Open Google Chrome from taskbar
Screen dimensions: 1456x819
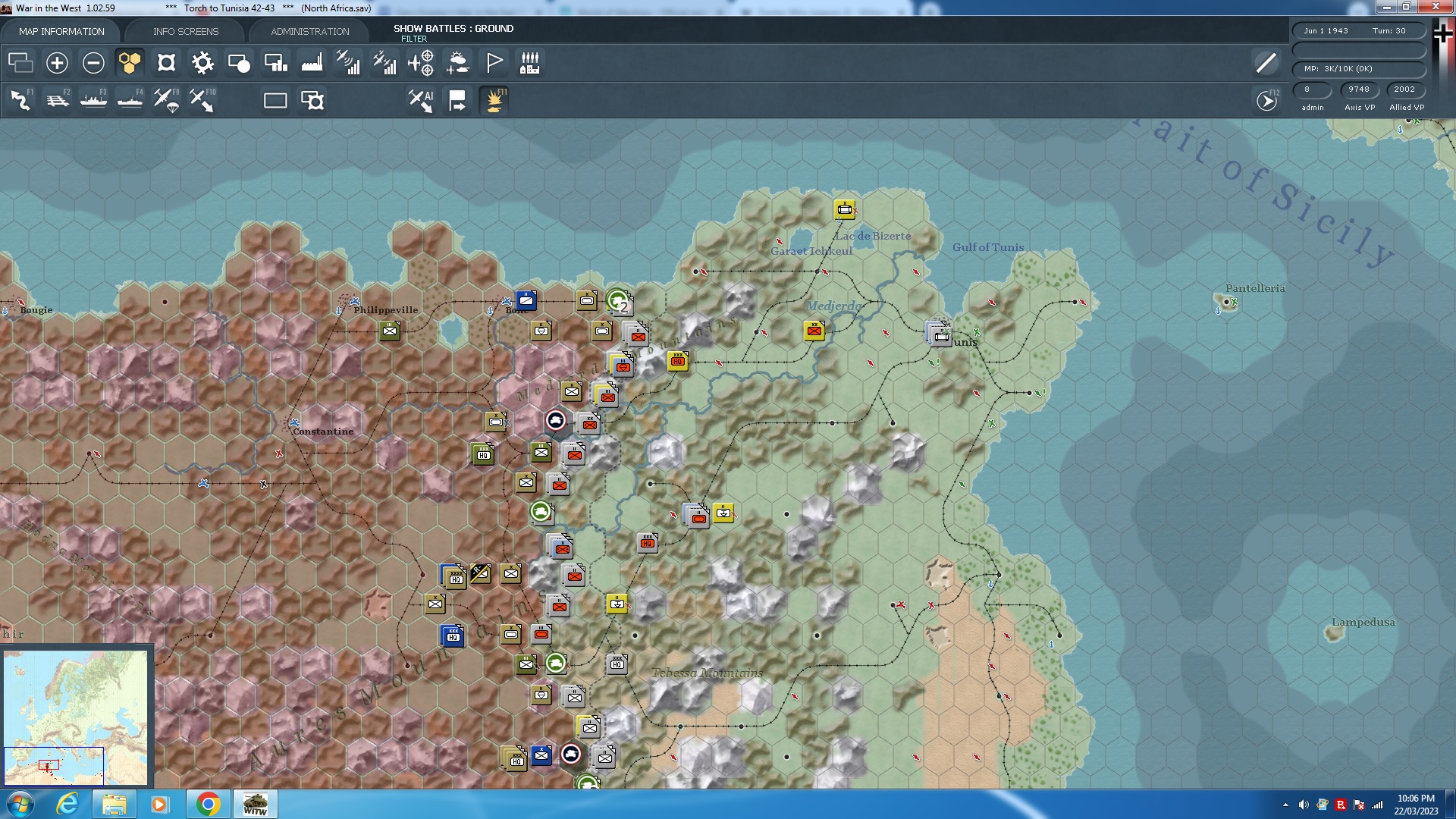pos(208,804)
